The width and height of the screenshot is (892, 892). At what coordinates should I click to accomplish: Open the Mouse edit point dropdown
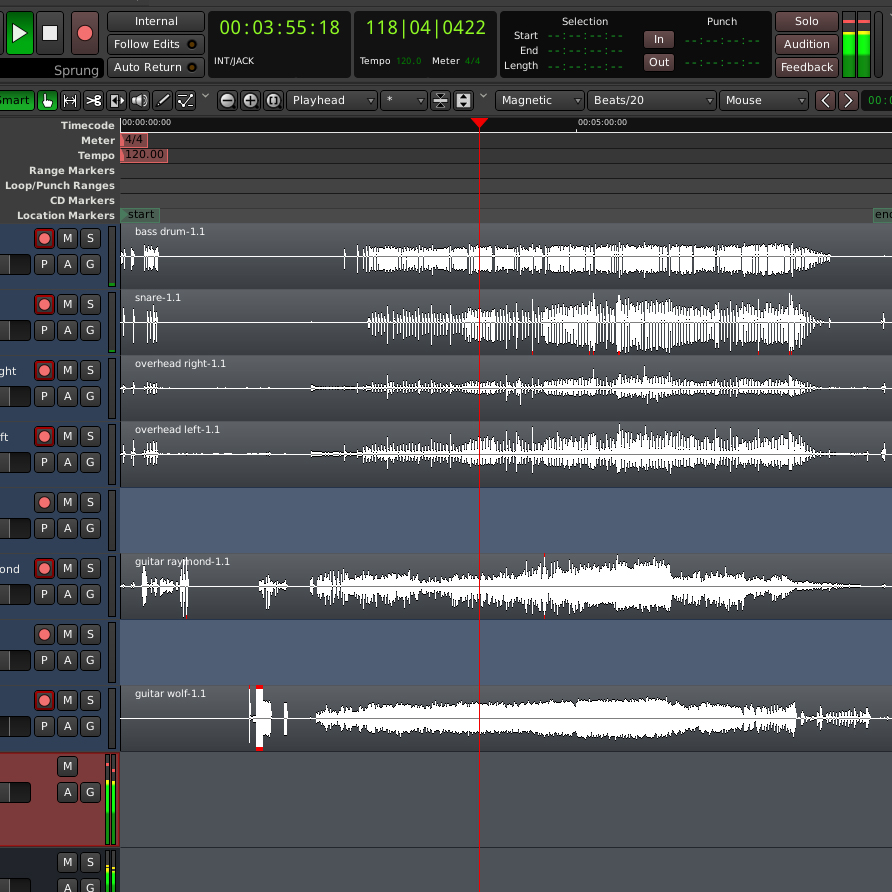tap(764, 100)
